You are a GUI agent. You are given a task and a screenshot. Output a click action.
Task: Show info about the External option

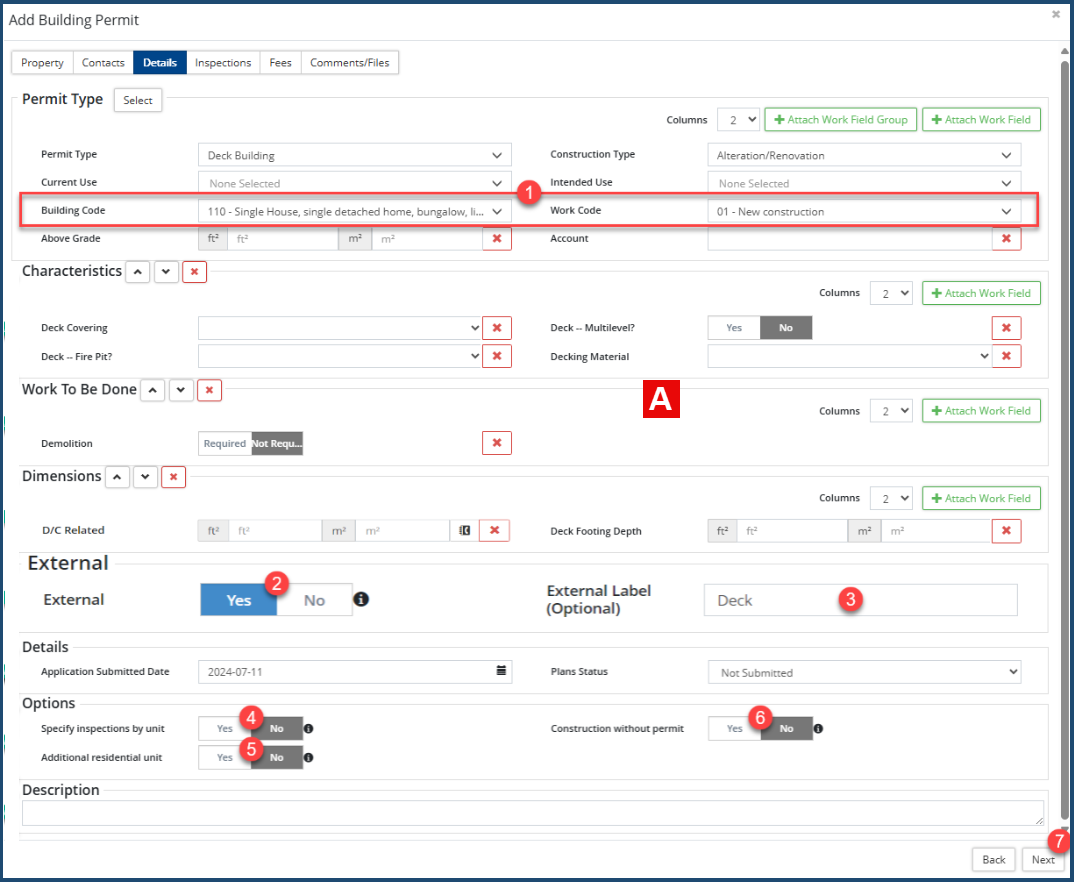click(x=361, y=600)
